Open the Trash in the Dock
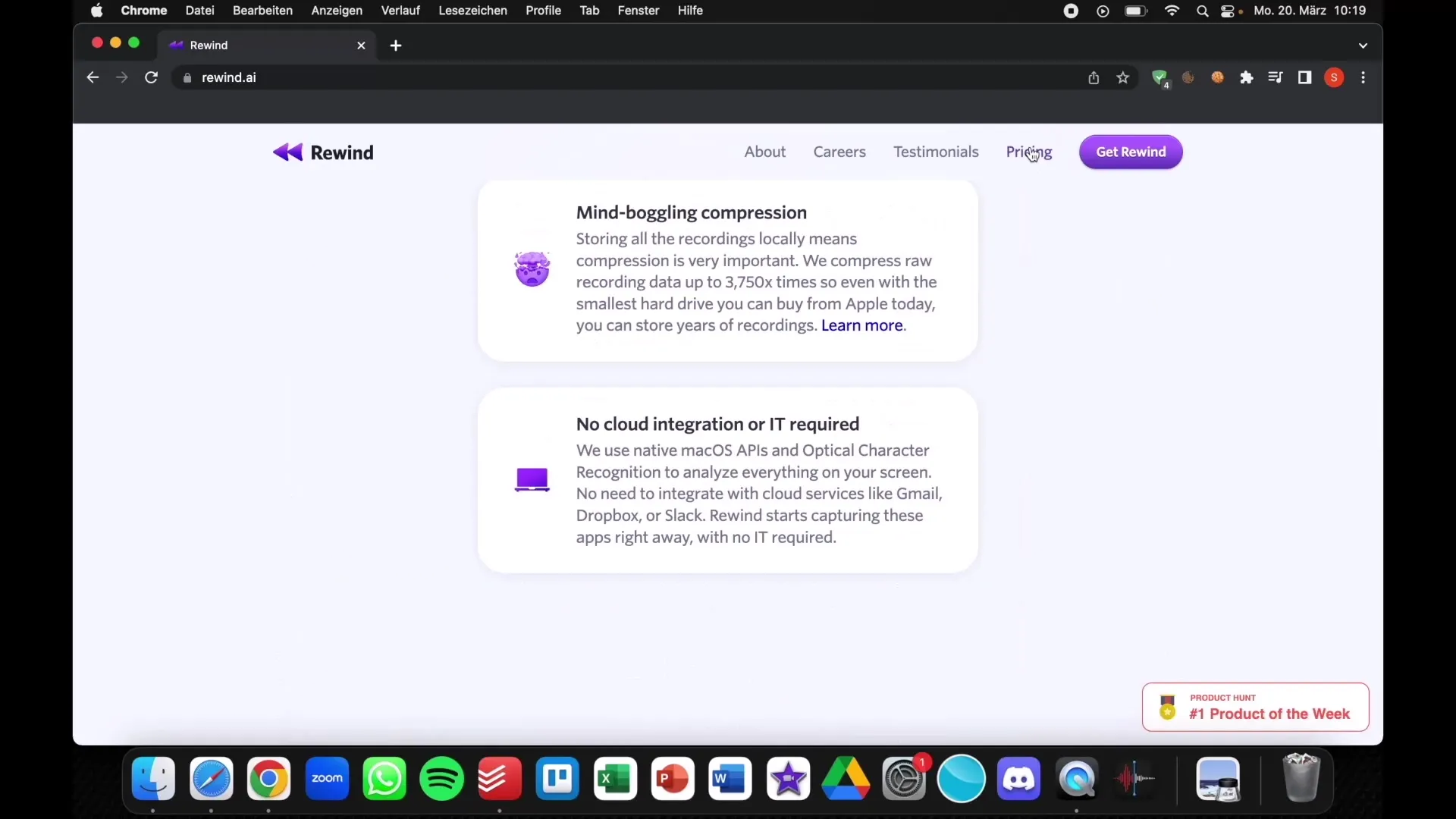 (x=1301, y=777)
